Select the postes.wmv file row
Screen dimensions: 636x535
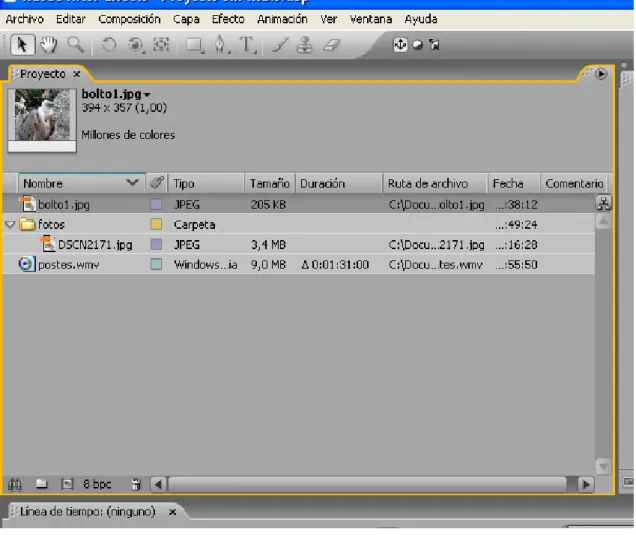(x=299, y=264)
